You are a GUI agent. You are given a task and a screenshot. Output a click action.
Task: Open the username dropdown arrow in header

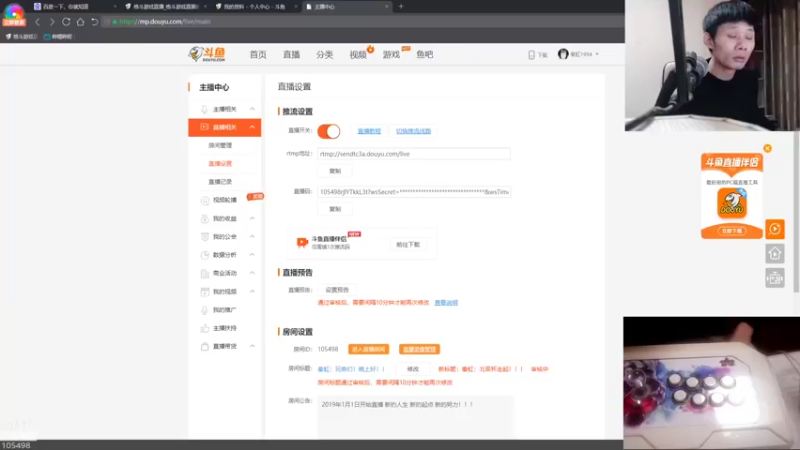(x=597, y=54)
